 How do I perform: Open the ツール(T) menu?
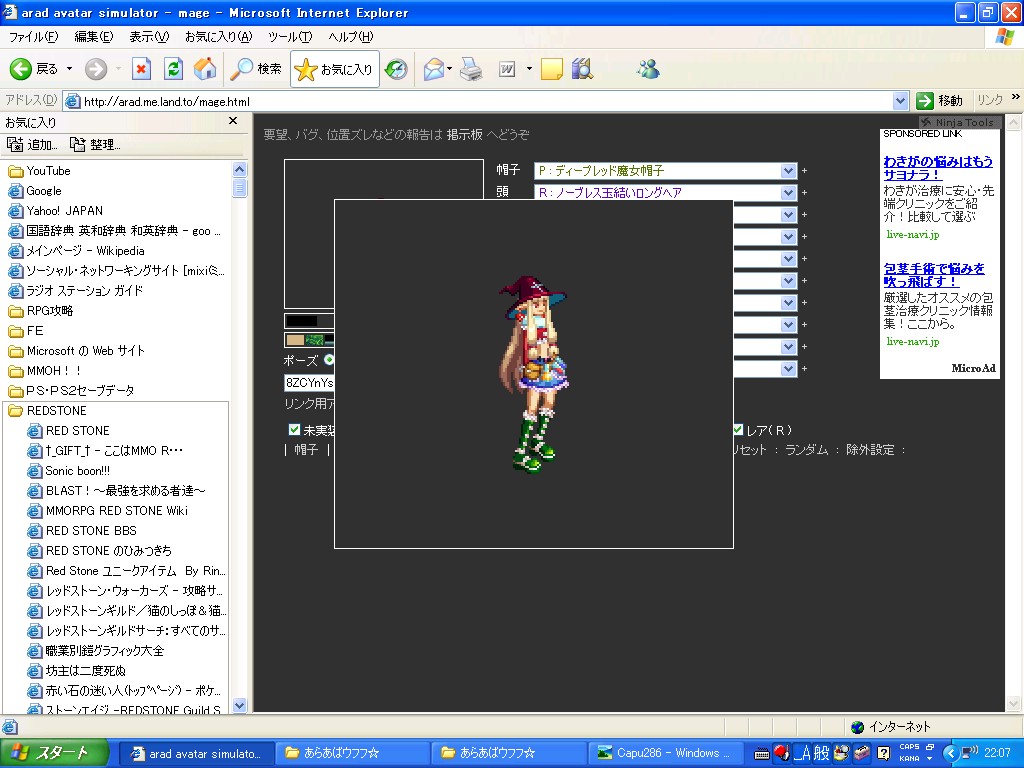(290, 37)
